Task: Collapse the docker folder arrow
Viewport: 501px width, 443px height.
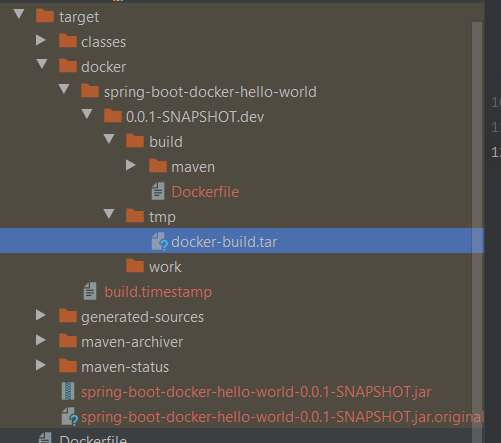Action: click(42, 64)
